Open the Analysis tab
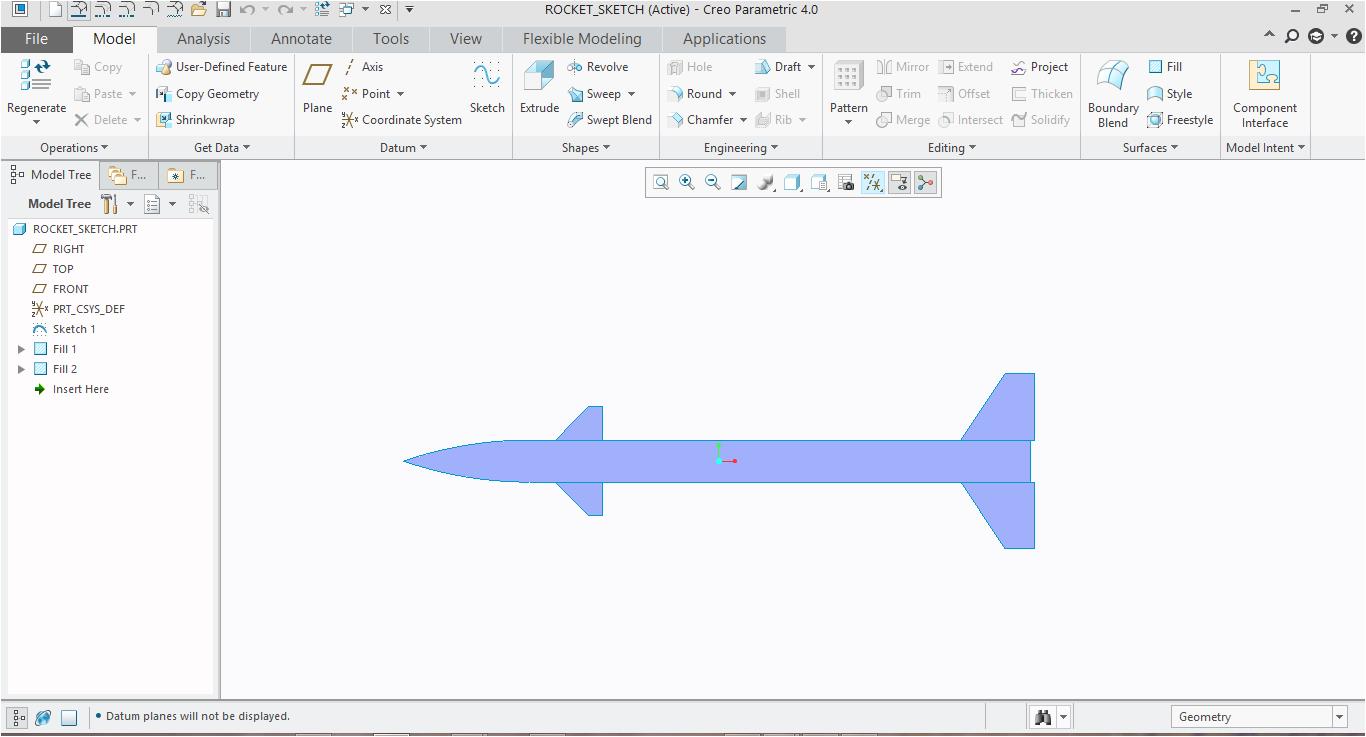1366x737 pixels. (x=203, y=38)
